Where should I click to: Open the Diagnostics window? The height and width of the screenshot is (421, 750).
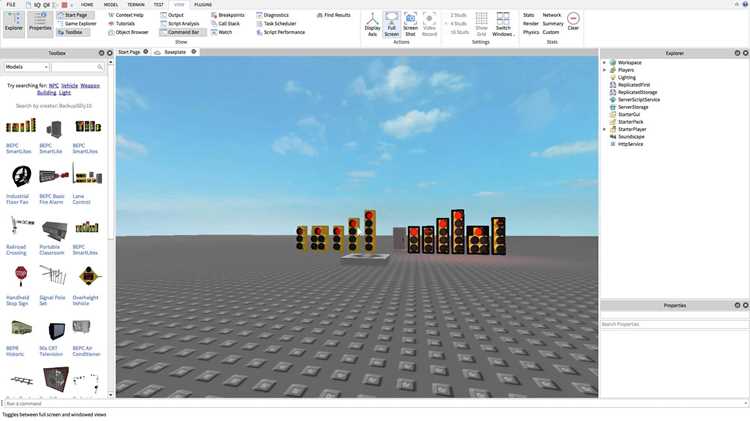coord(273,15)
